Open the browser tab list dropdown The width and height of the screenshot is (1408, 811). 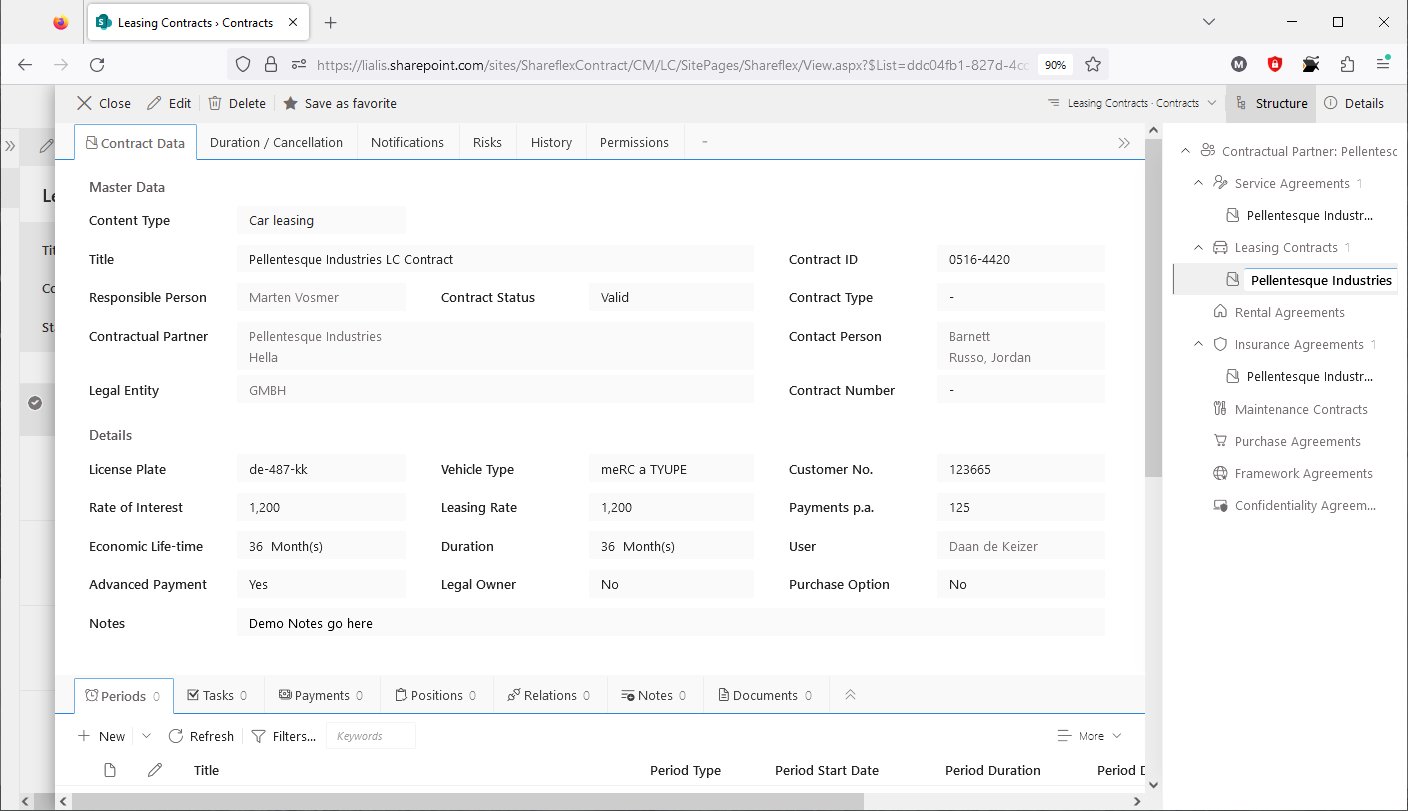(1209, 22)
